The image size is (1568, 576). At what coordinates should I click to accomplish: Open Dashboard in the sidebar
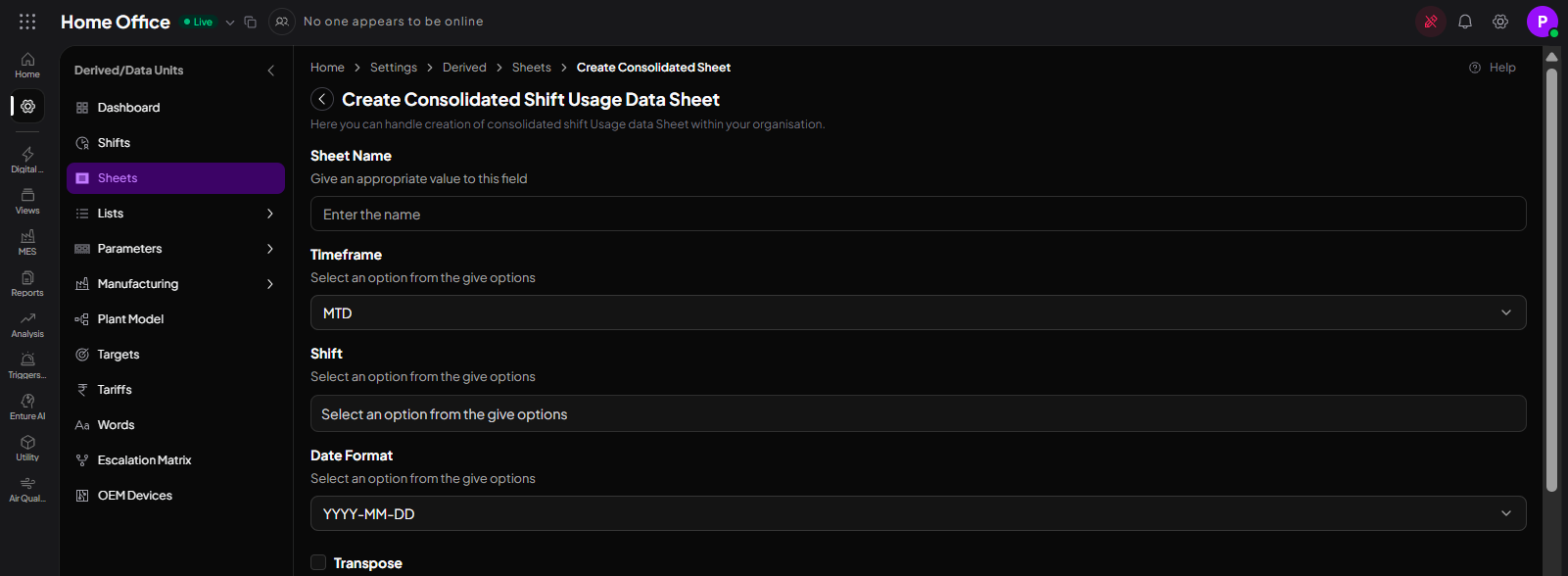click(175, 108)
